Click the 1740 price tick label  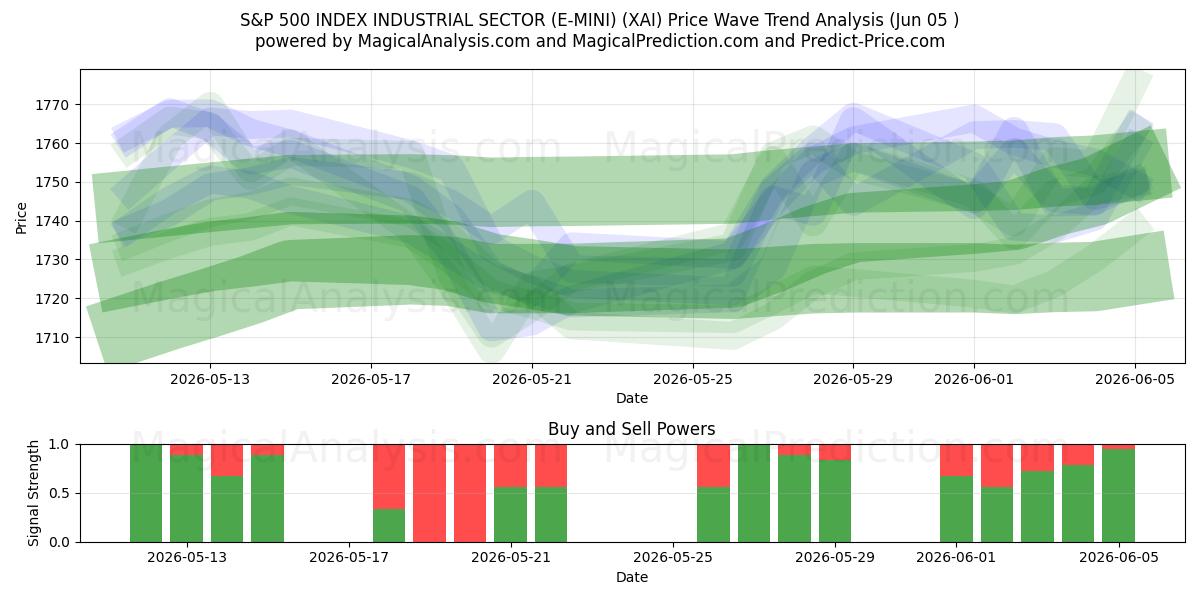(54, 221)
